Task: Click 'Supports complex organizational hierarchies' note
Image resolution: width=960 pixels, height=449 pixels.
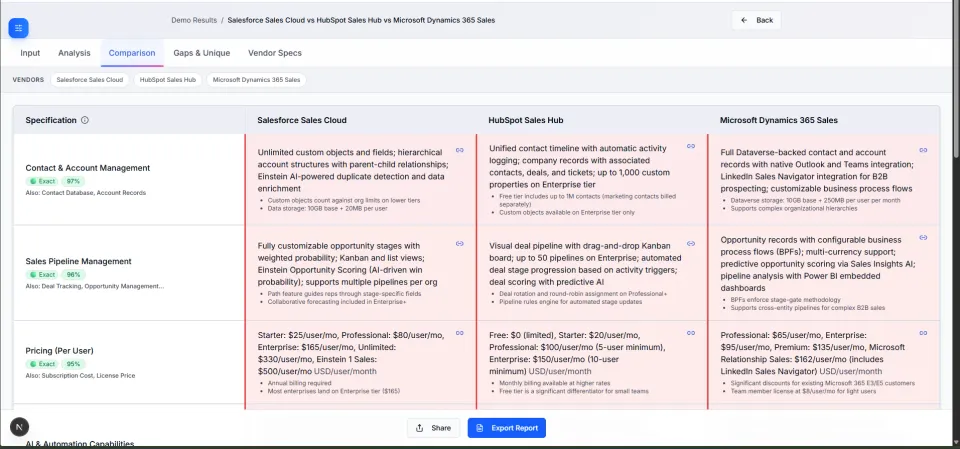Action: [x=793, y=208]
